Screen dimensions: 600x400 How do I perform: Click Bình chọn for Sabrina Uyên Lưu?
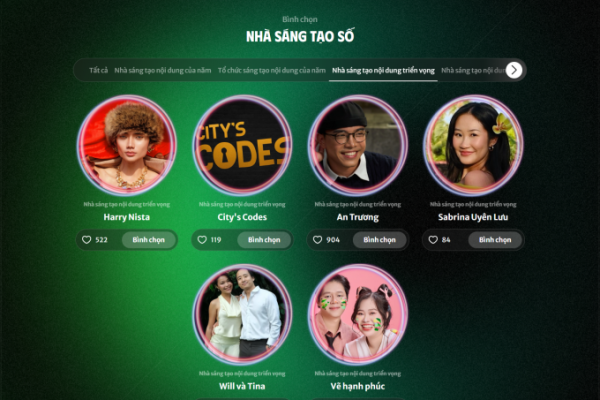coord(495,240)
